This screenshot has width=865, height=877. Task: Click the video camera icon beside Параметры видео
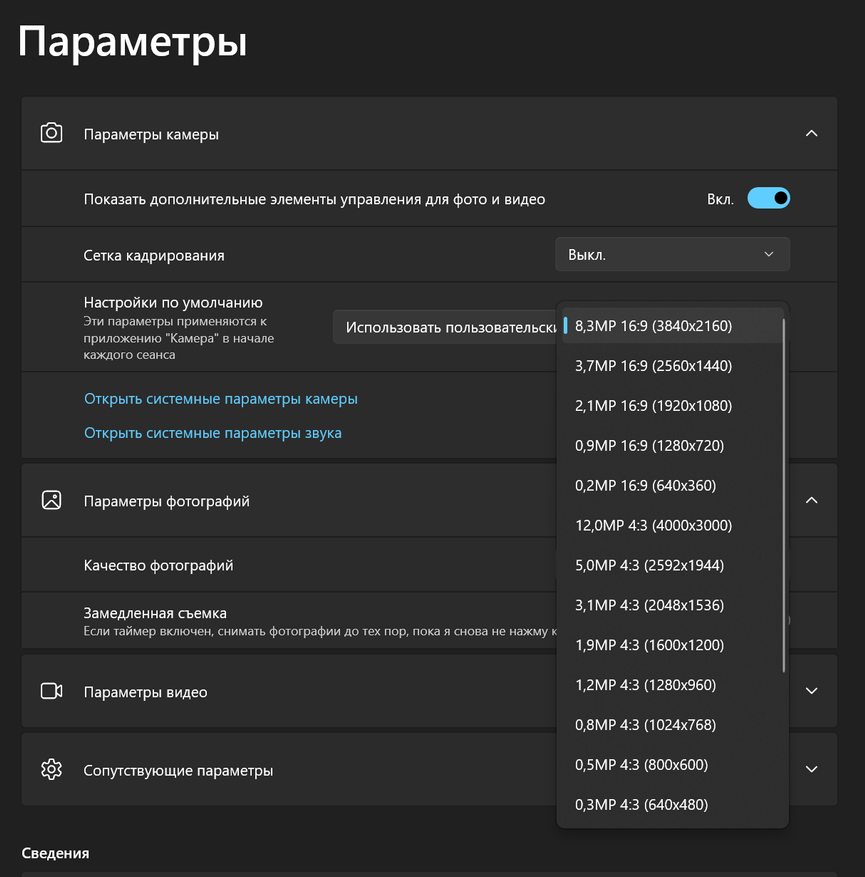click(x=51, y=691)
